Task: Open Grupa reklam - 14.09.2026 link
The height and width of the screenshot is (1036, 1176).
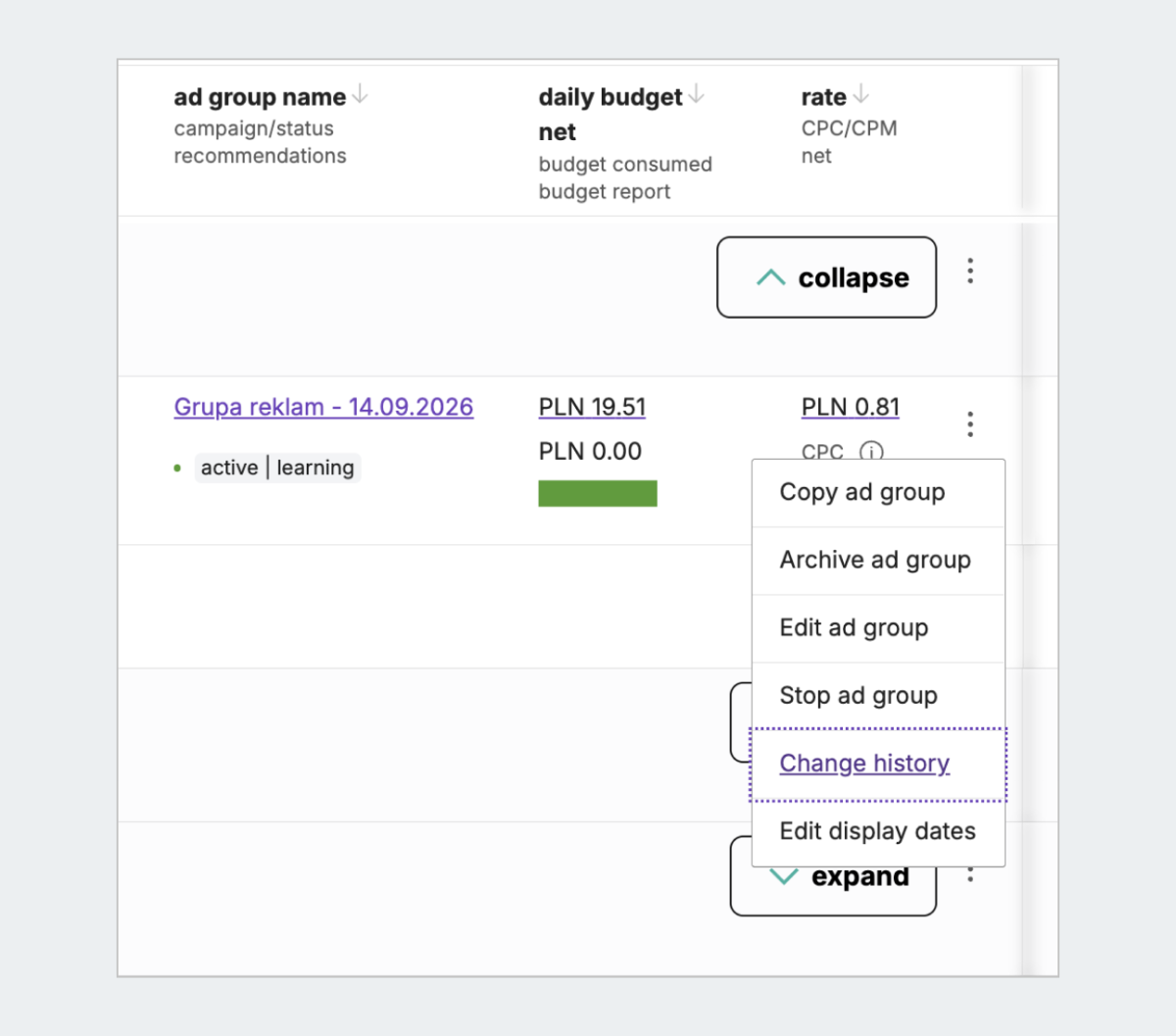Action: point(323,408)
